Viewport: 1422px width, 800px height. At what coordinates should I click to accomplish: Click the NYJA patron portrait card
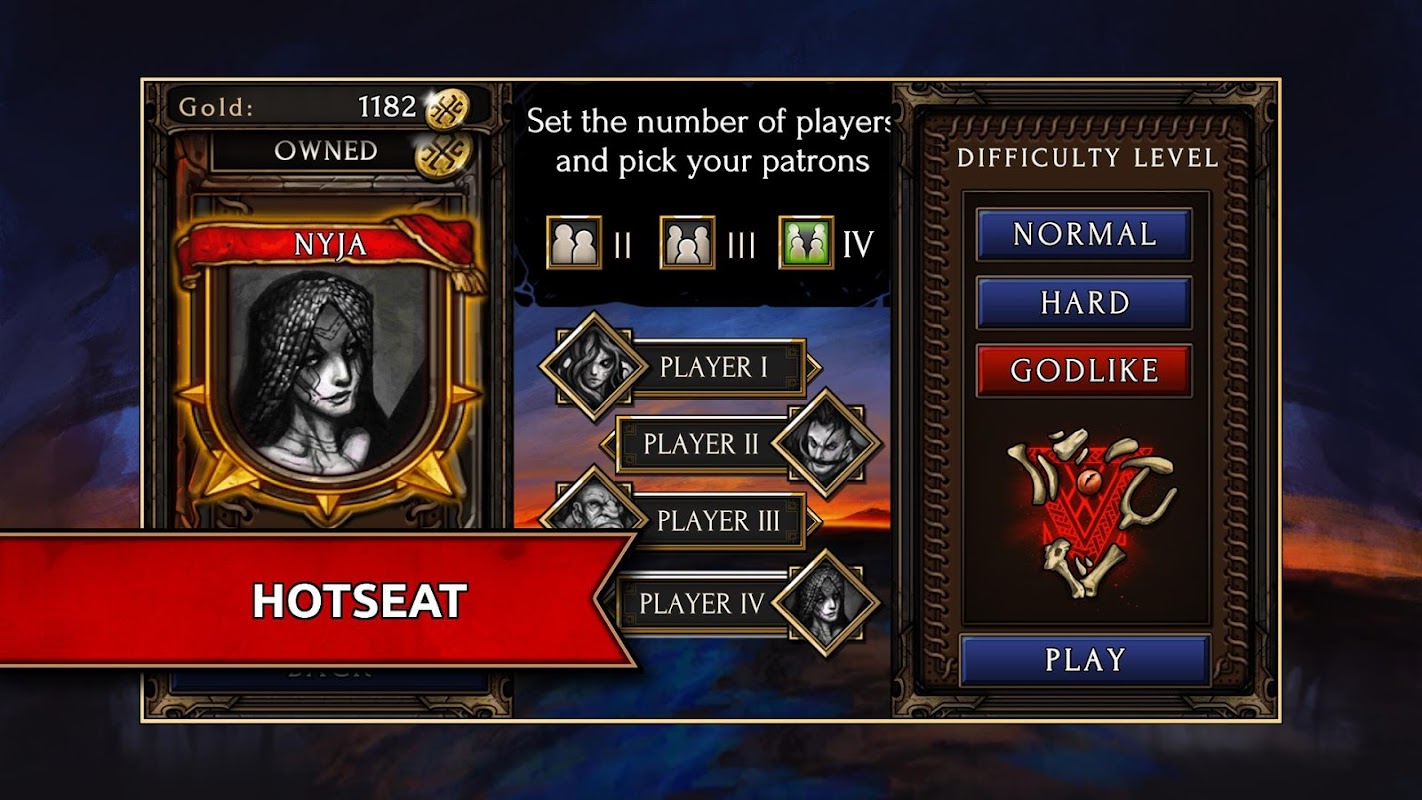pyautogui.click(x=327, y=360)
